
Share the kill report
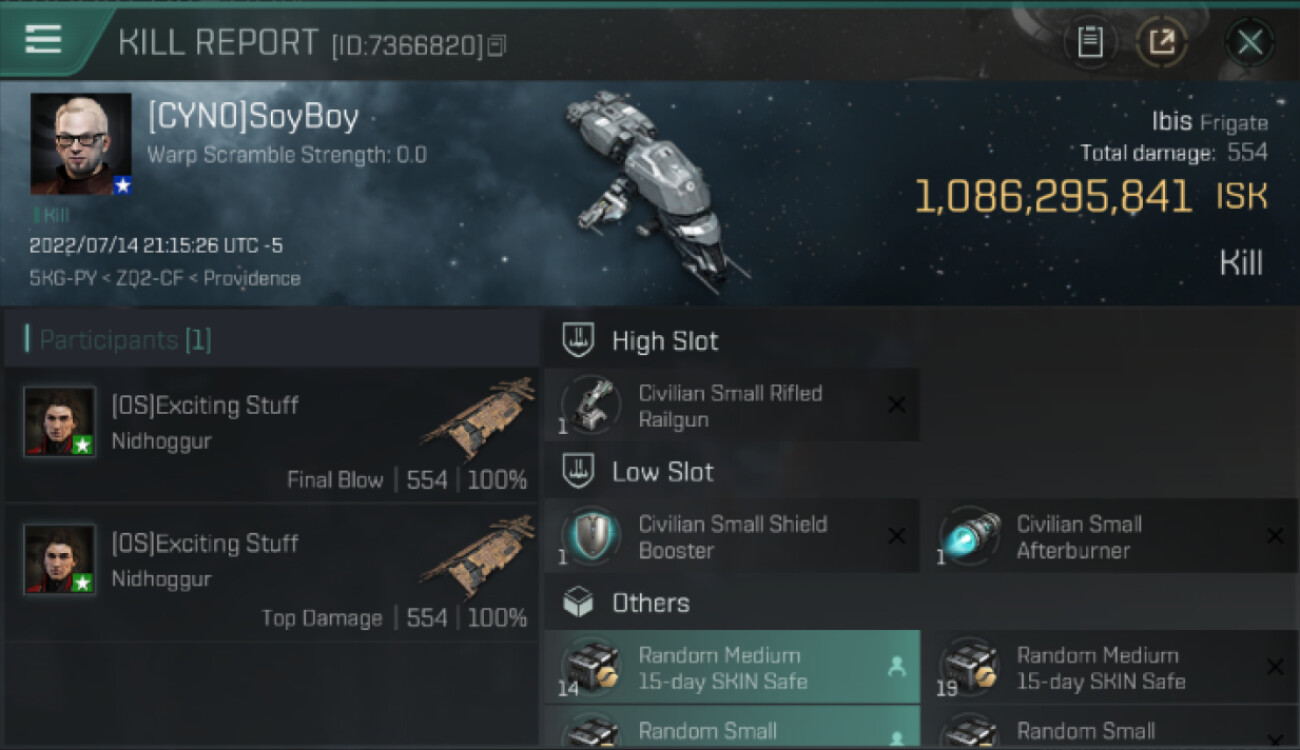1161,42
